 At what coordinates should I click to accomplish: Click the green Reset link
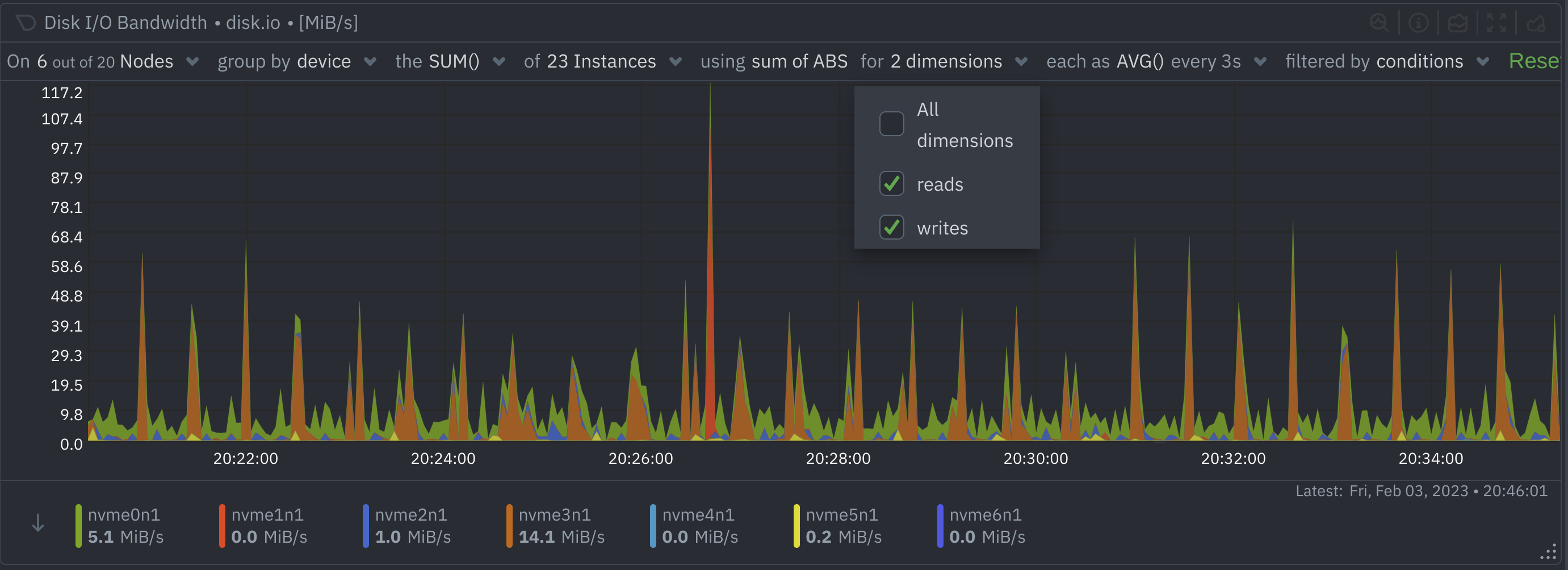coord(1534,61)
